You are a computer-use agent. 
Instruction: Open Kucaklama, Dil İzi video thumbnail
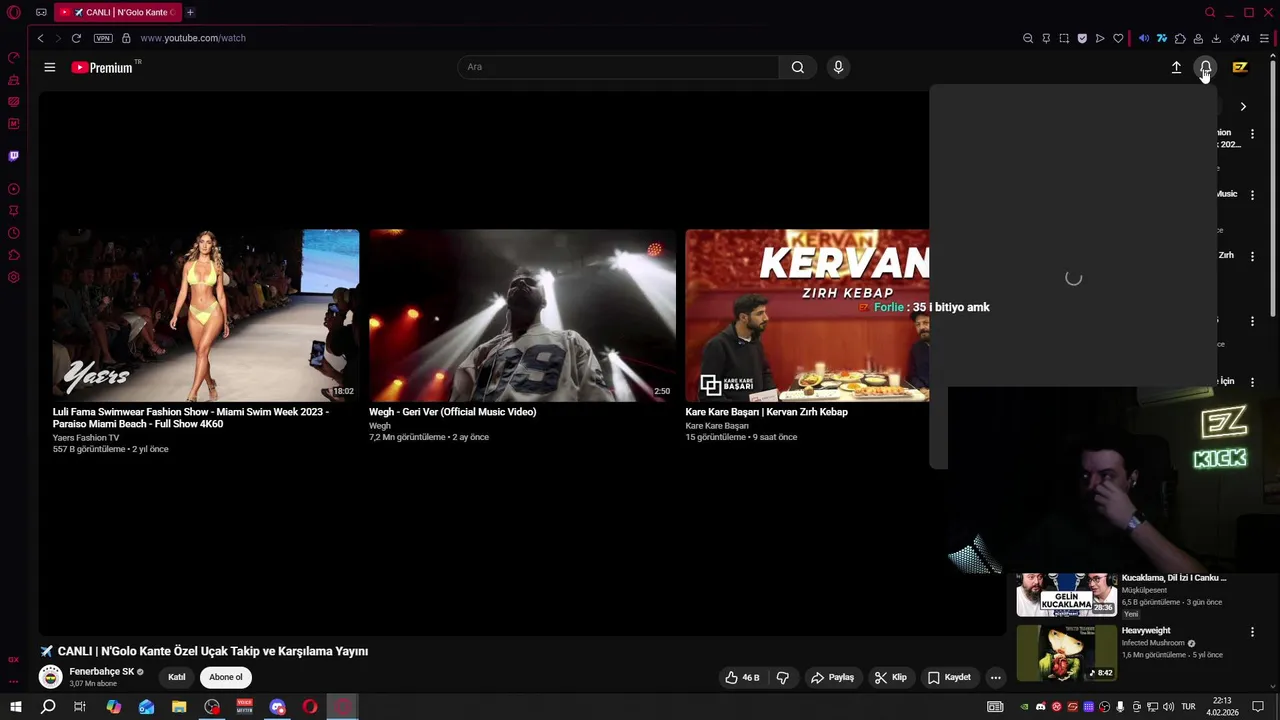coord(1066,594)
